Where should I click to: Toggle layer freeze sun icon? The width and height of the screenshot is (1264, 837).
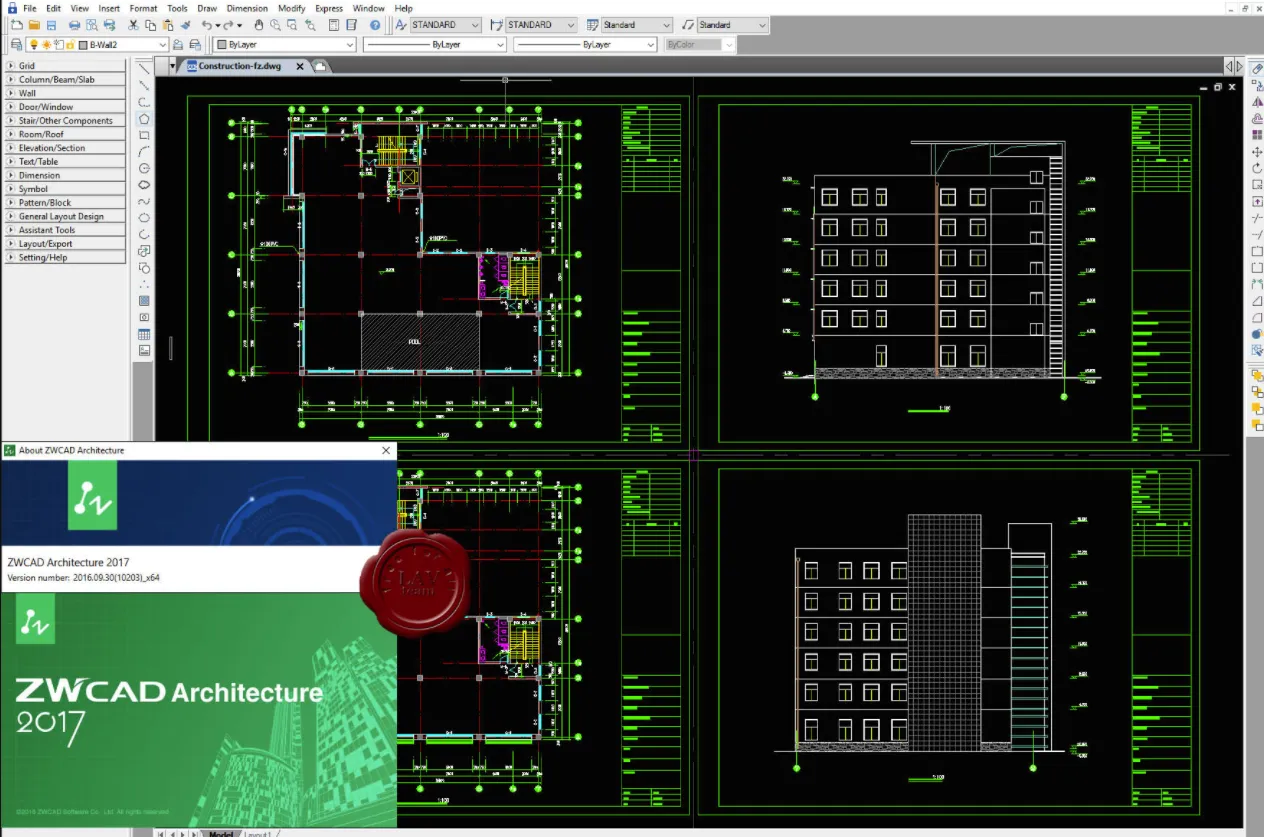[46, 44]
